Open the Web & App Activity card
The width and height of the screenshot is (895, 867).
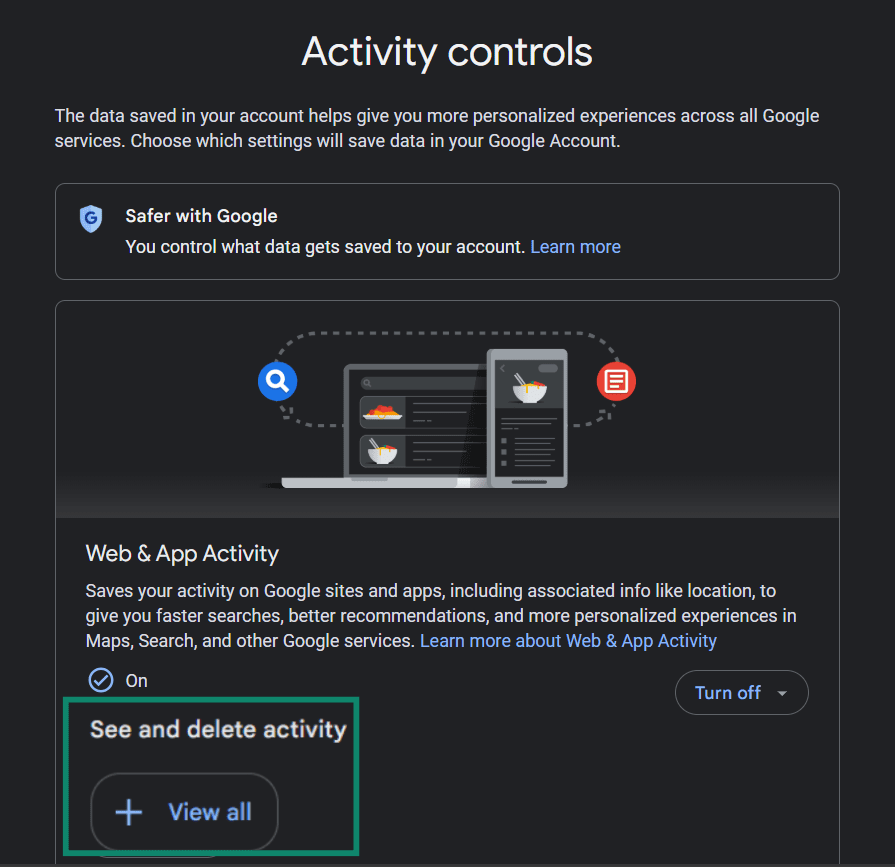(x=182, y=553)
